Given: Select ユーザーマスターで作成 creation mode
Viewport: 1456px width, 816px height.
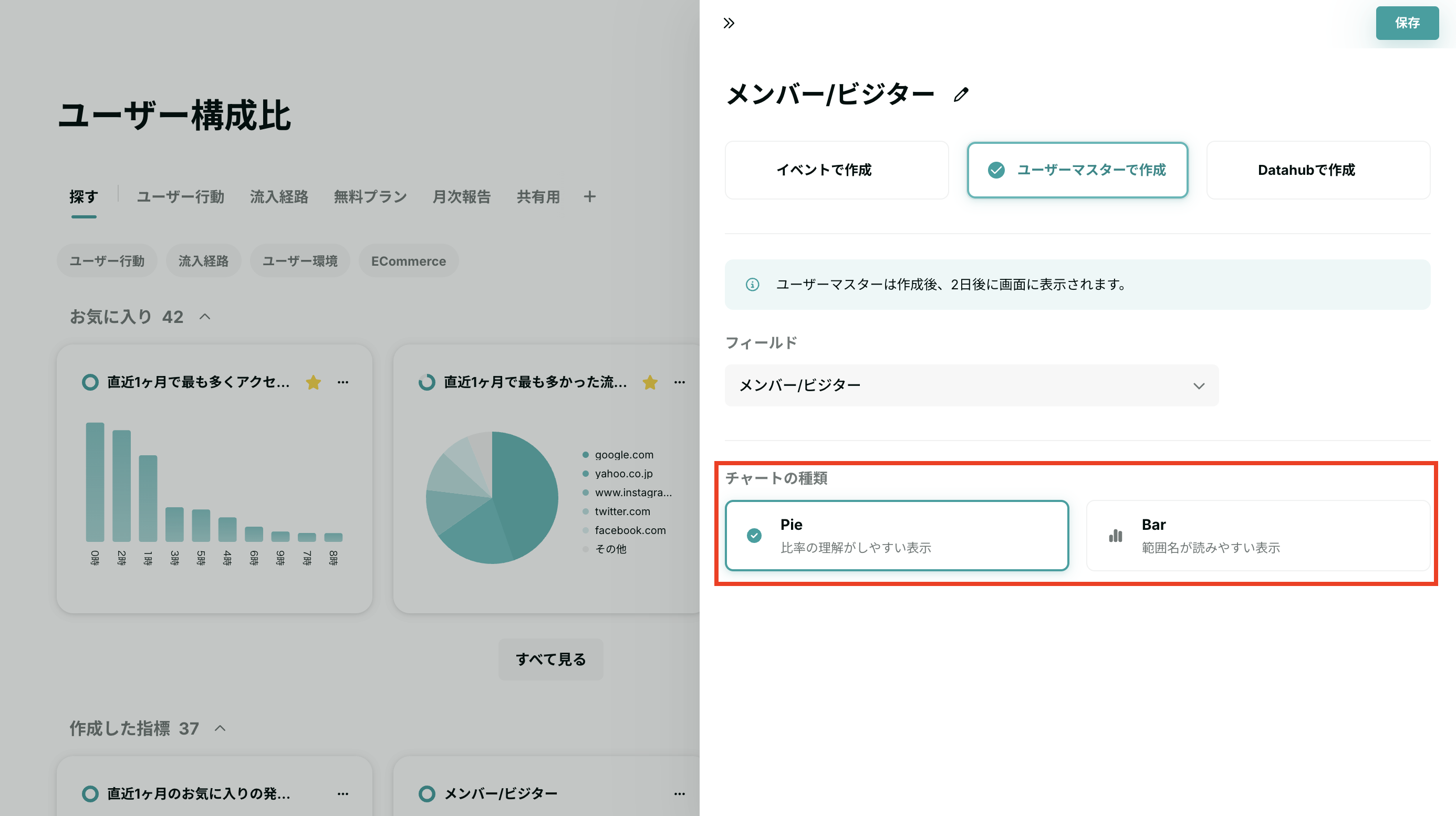Looking at the screenshot, I should click(x=1077, y=170).
